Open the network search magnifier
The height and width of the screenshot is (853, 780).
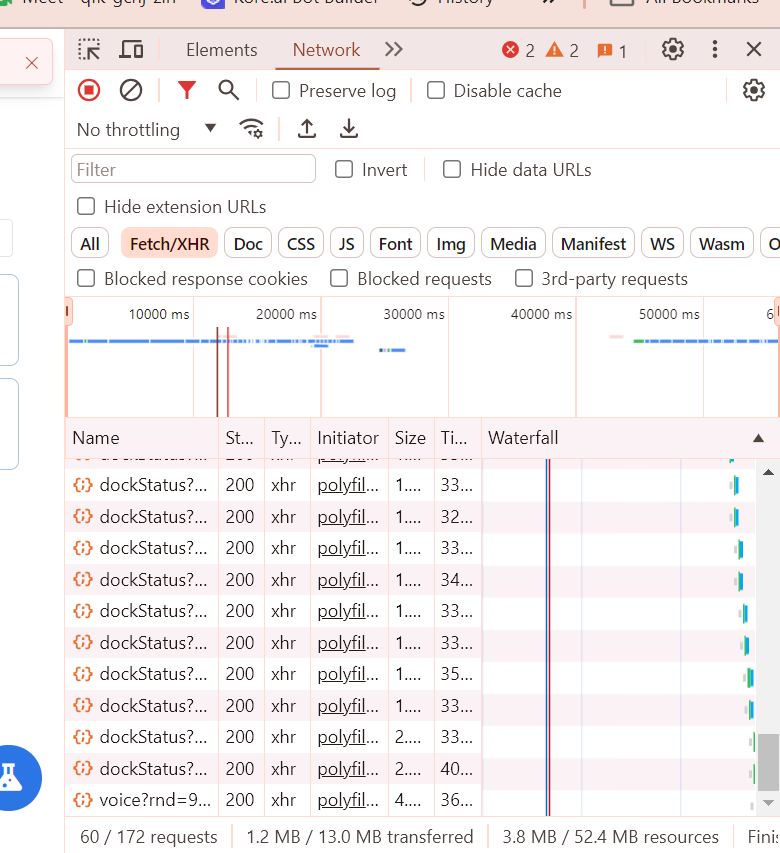point(228,91)
